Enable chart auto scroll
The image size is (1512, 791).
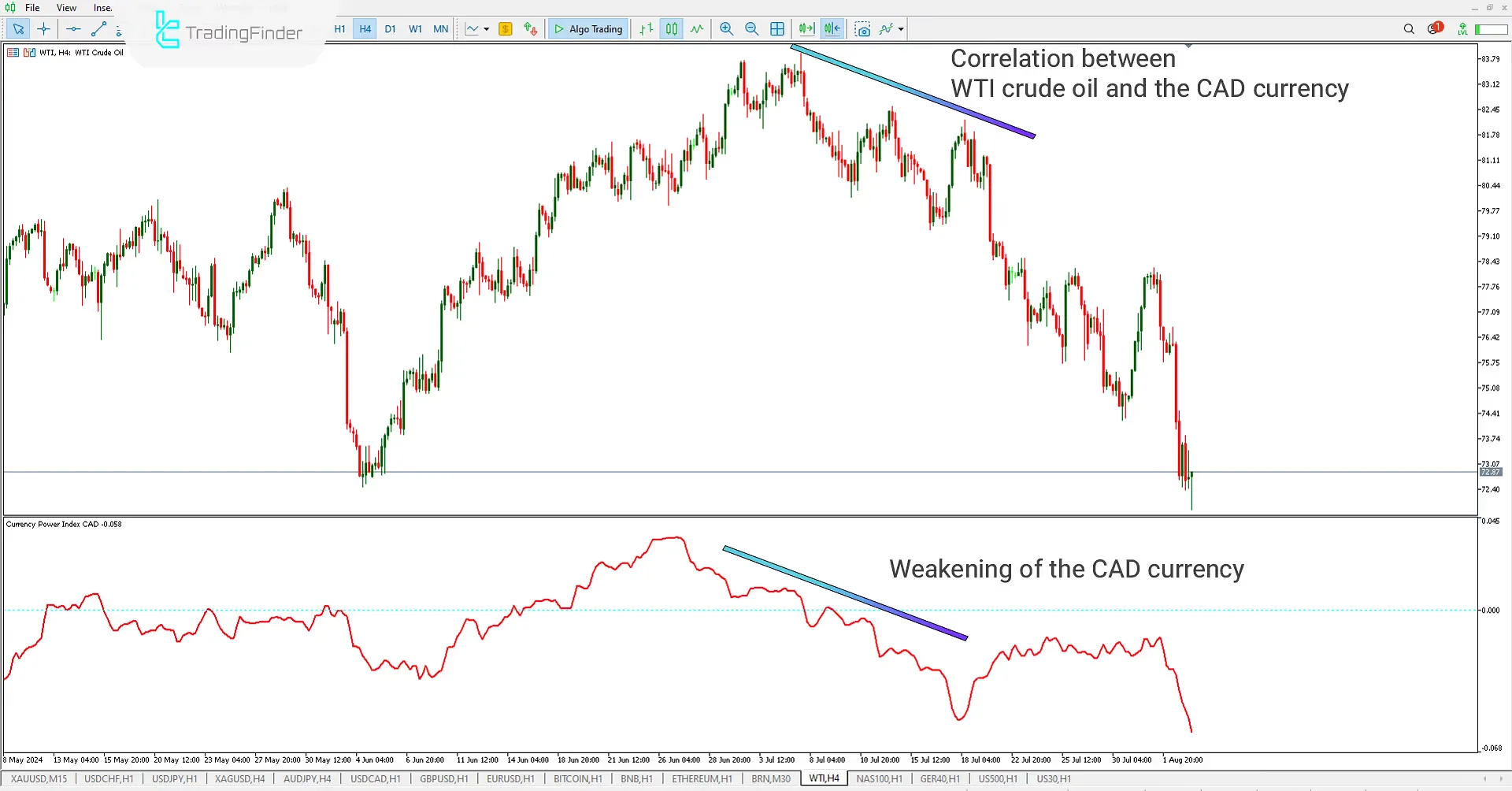806,29
